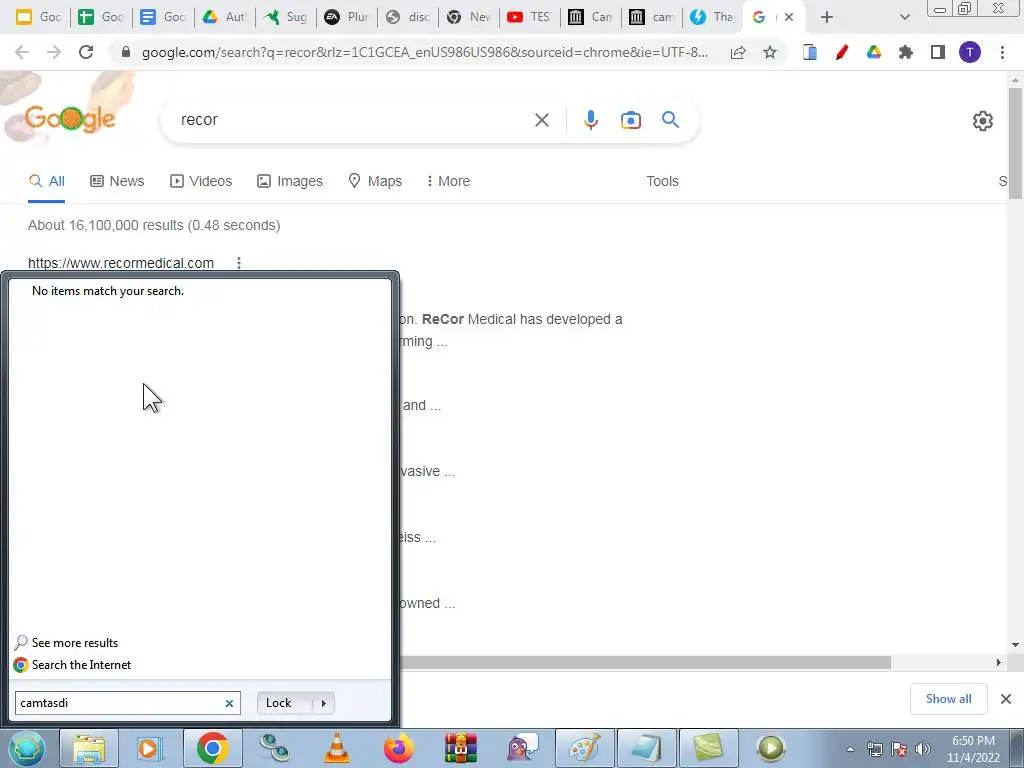Click the vertical scrollbar down arrow
Viewport: 1024px width, 768px height.
pyautogui.click(x=1016, y=645)
